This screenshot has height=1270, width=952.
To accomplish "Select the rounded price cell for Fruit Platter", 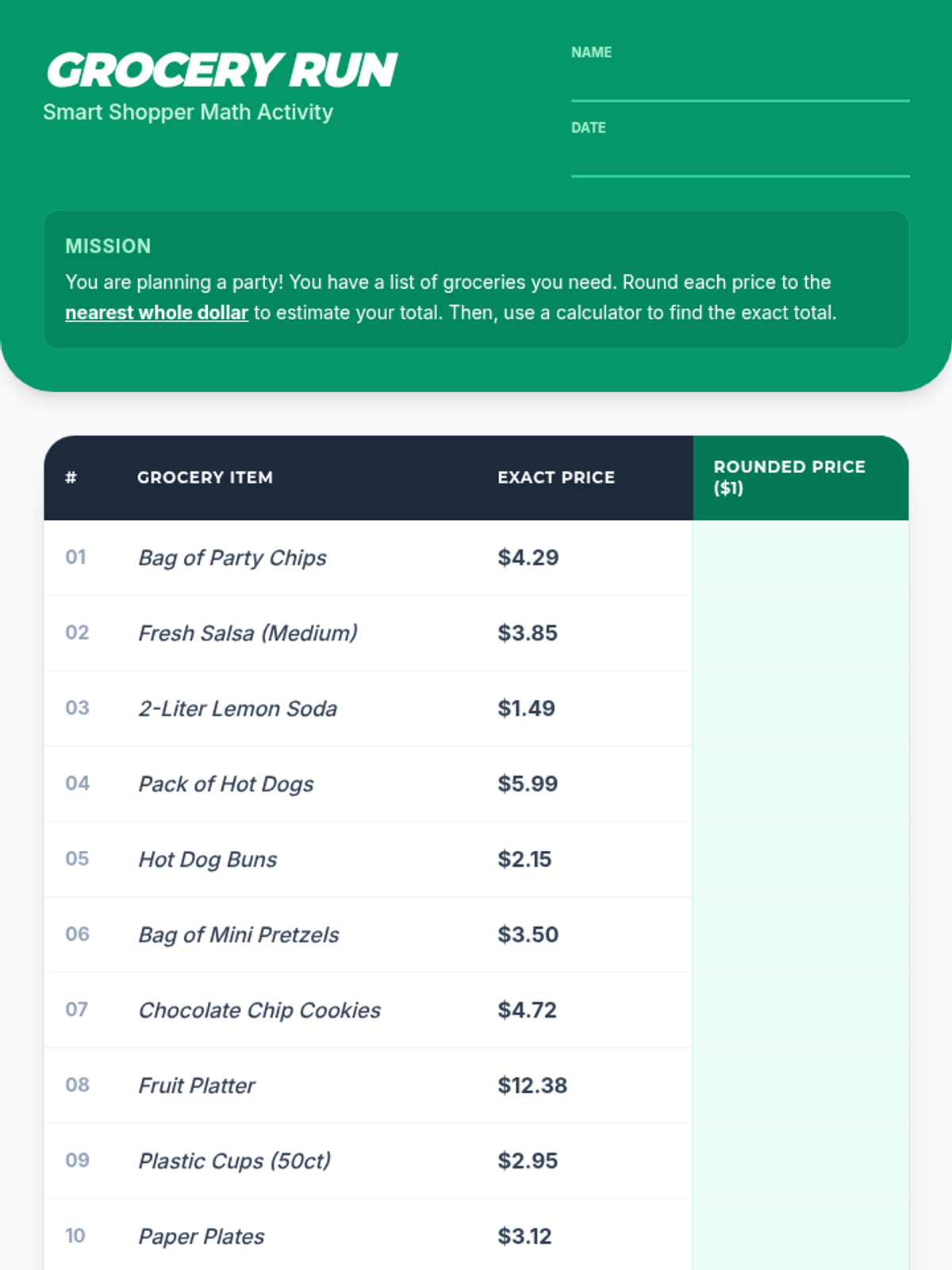I will 800,1086.
